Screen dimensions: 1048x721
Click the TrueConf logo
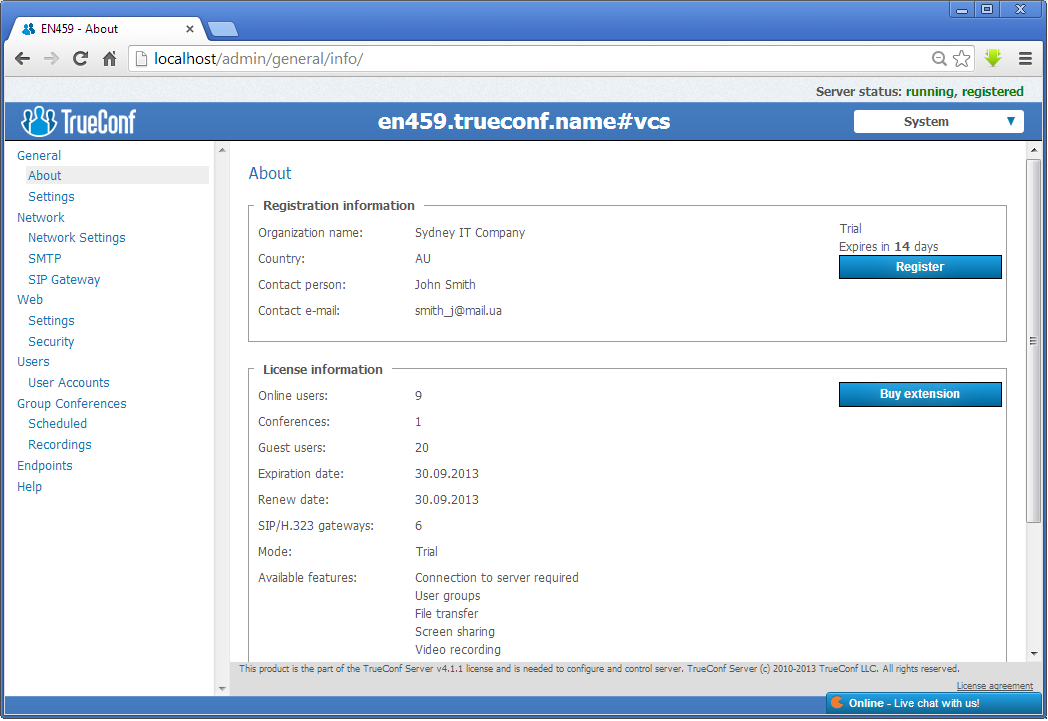pos(78,122)
